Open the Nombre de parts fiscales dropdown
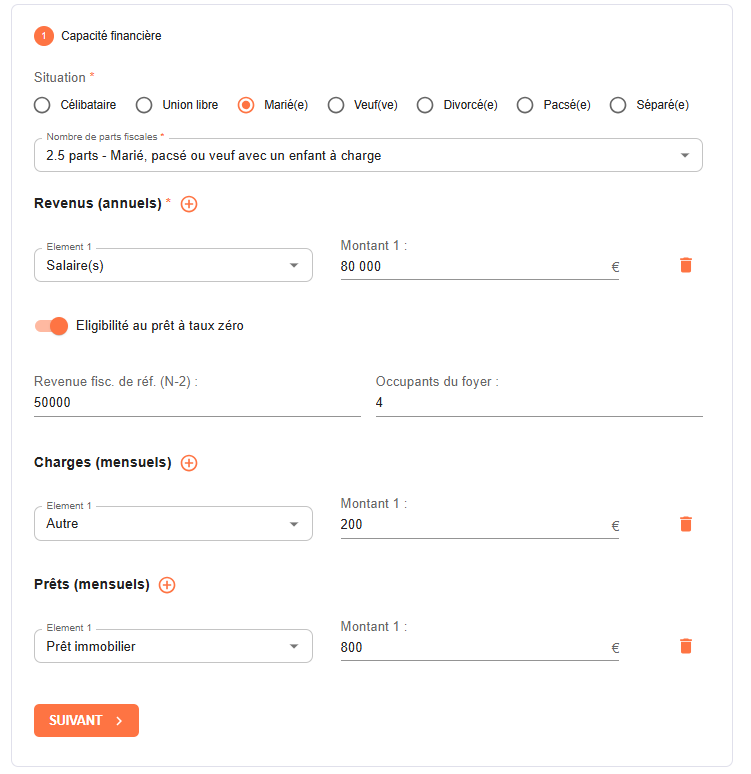The width and height of the screenshot is (751, 774). pyautogui.click(x=368, y=156)
